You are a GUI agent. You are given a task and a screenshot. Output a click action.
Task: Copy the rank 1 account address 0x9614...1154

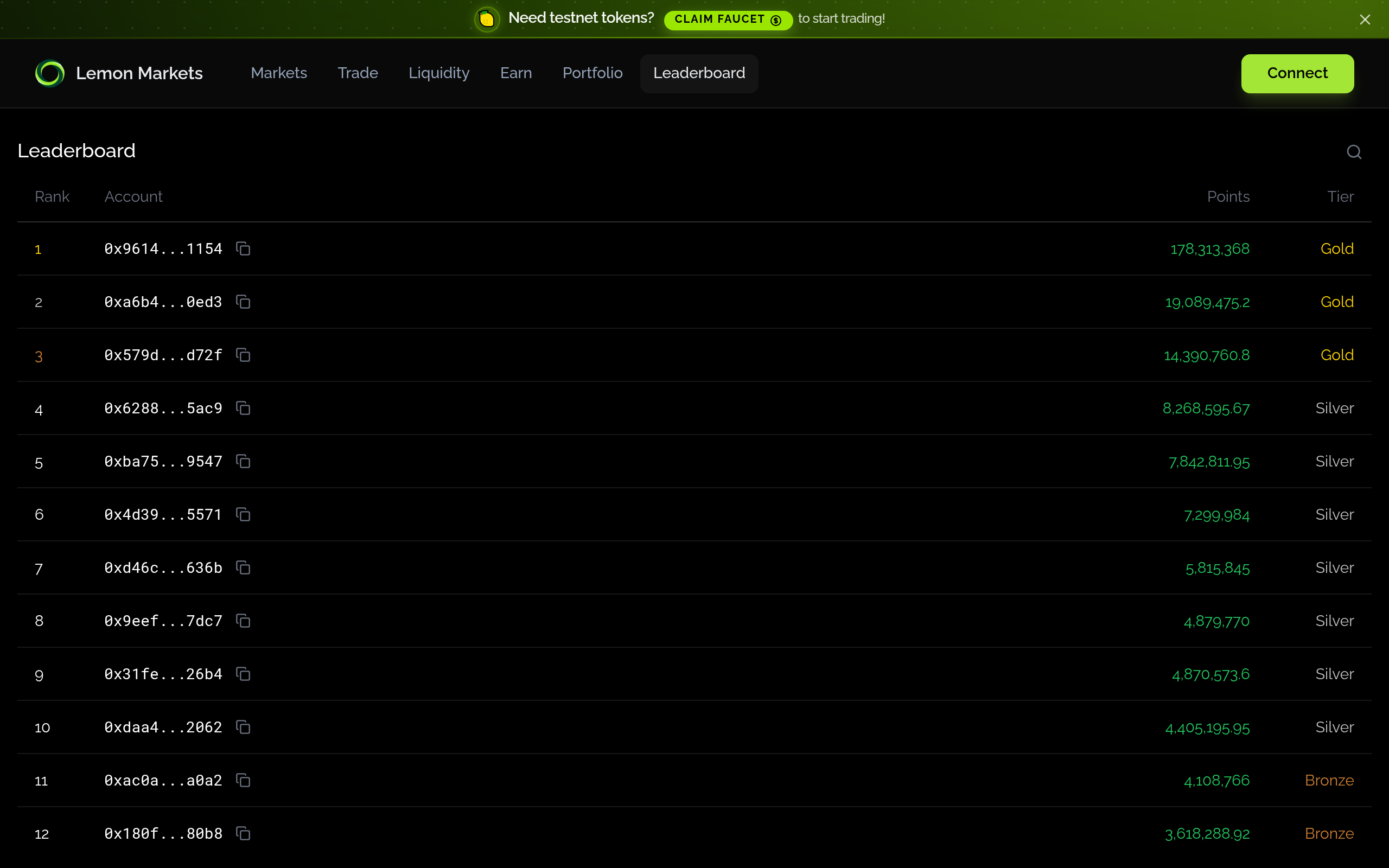click(244, 248)
